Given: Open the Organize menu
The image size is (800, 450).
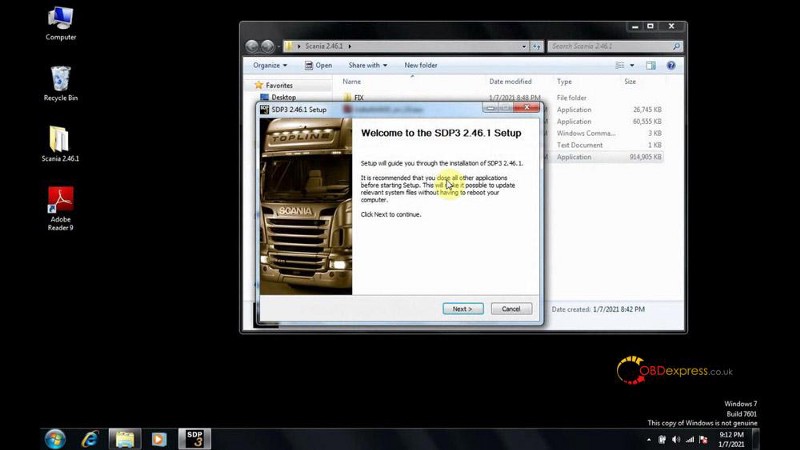Looking at the screenshot, I should coord(270,65).
